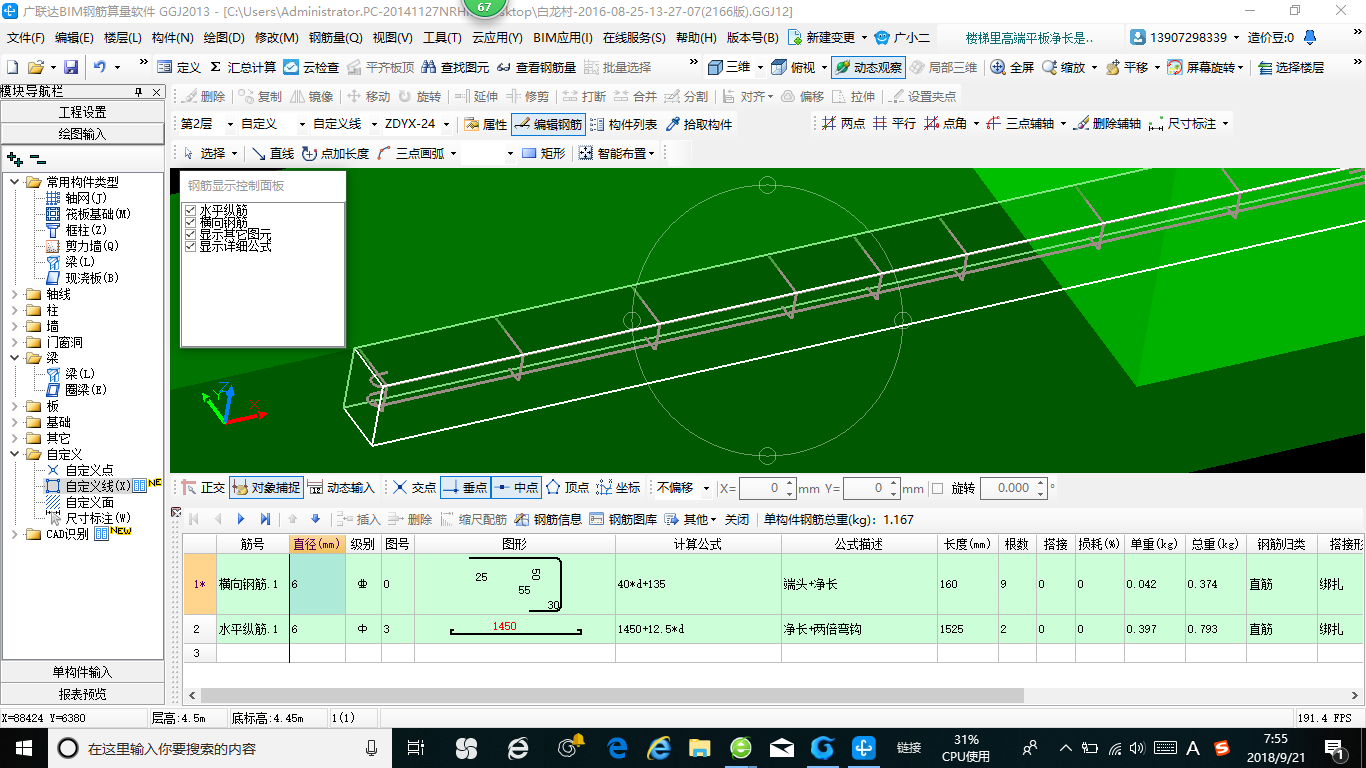Image resolution: width=1366 pixels, height=768 pixels.
Task: Click the 两点 two-point axis tool
Action: point(843,124)
